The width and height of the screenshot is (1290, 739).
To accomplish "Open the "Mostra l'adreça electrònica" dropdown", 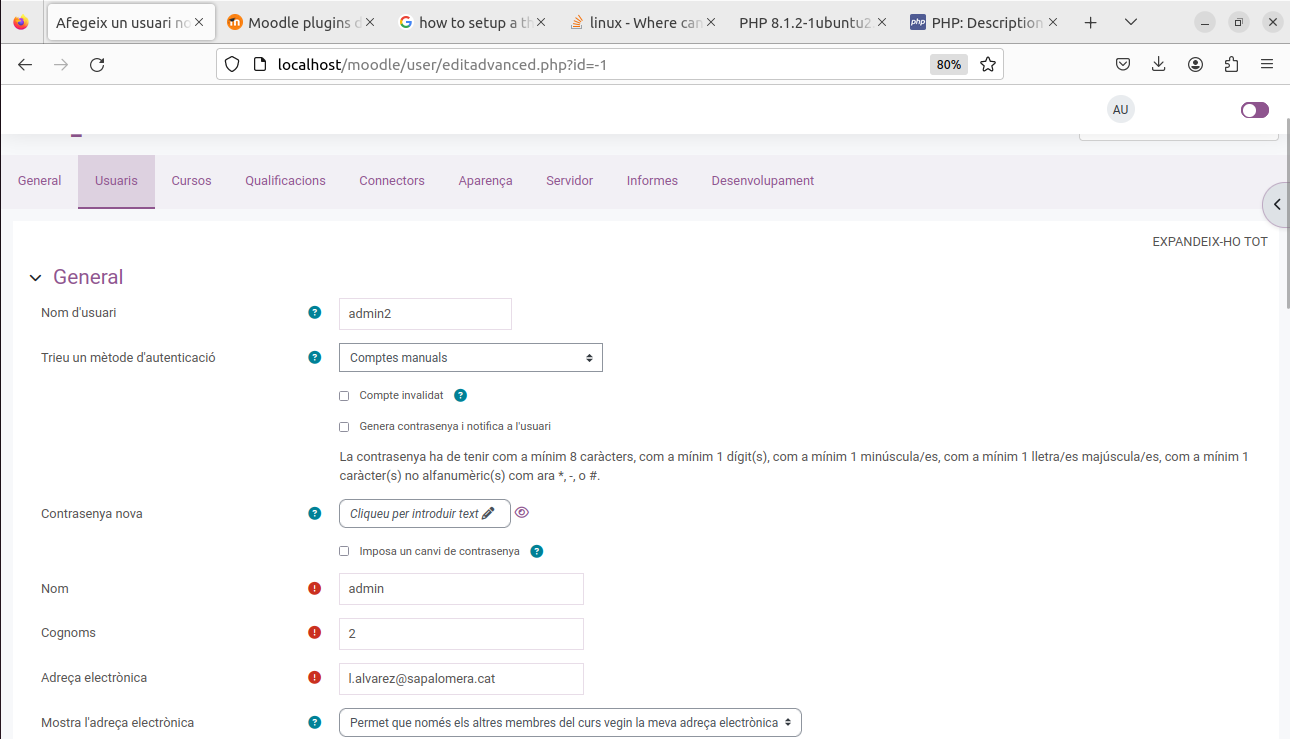I will pyautogui.click(x=570, y=722).
